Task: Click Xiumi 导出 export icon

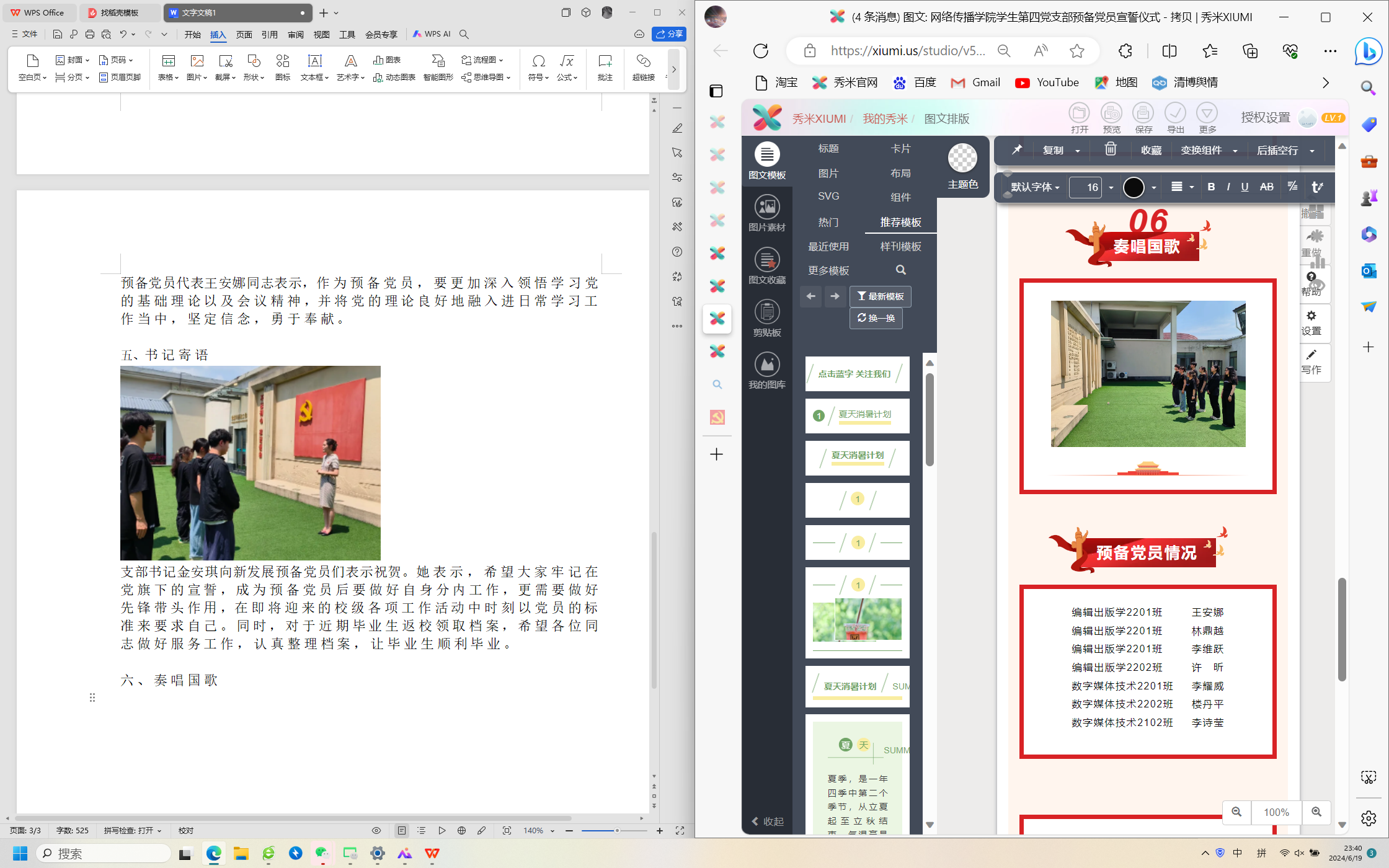Action: pos(1176,118)
